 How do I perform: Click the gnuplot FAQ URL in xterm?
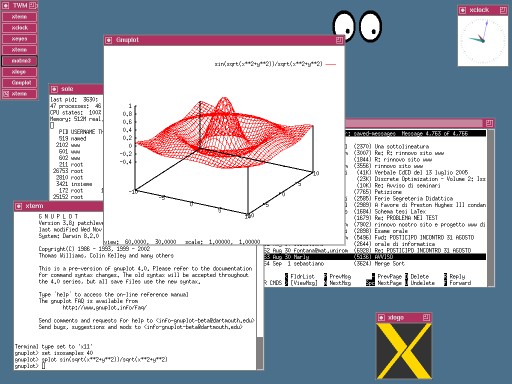pyautogui.click(x=105, y=308)
